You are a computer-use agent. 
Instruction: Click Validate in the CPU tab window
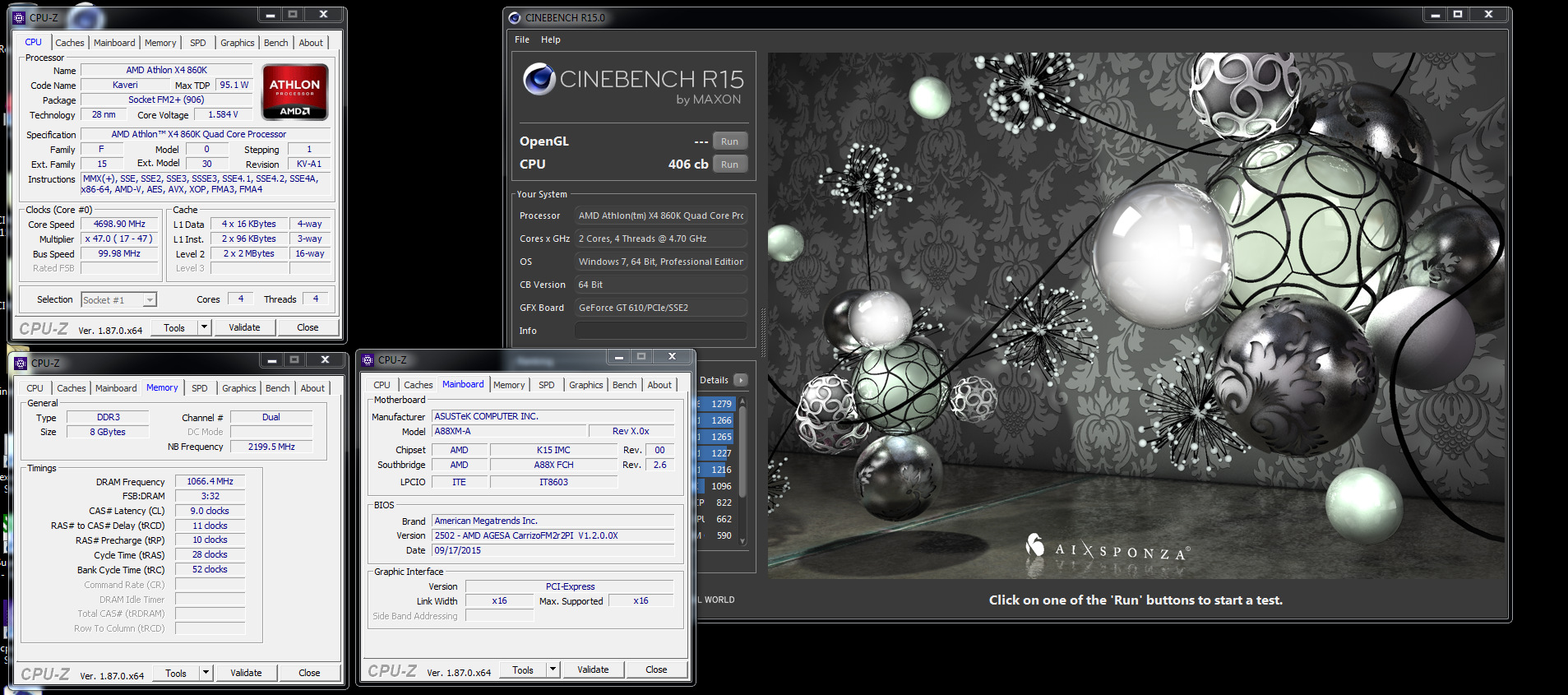244,327
